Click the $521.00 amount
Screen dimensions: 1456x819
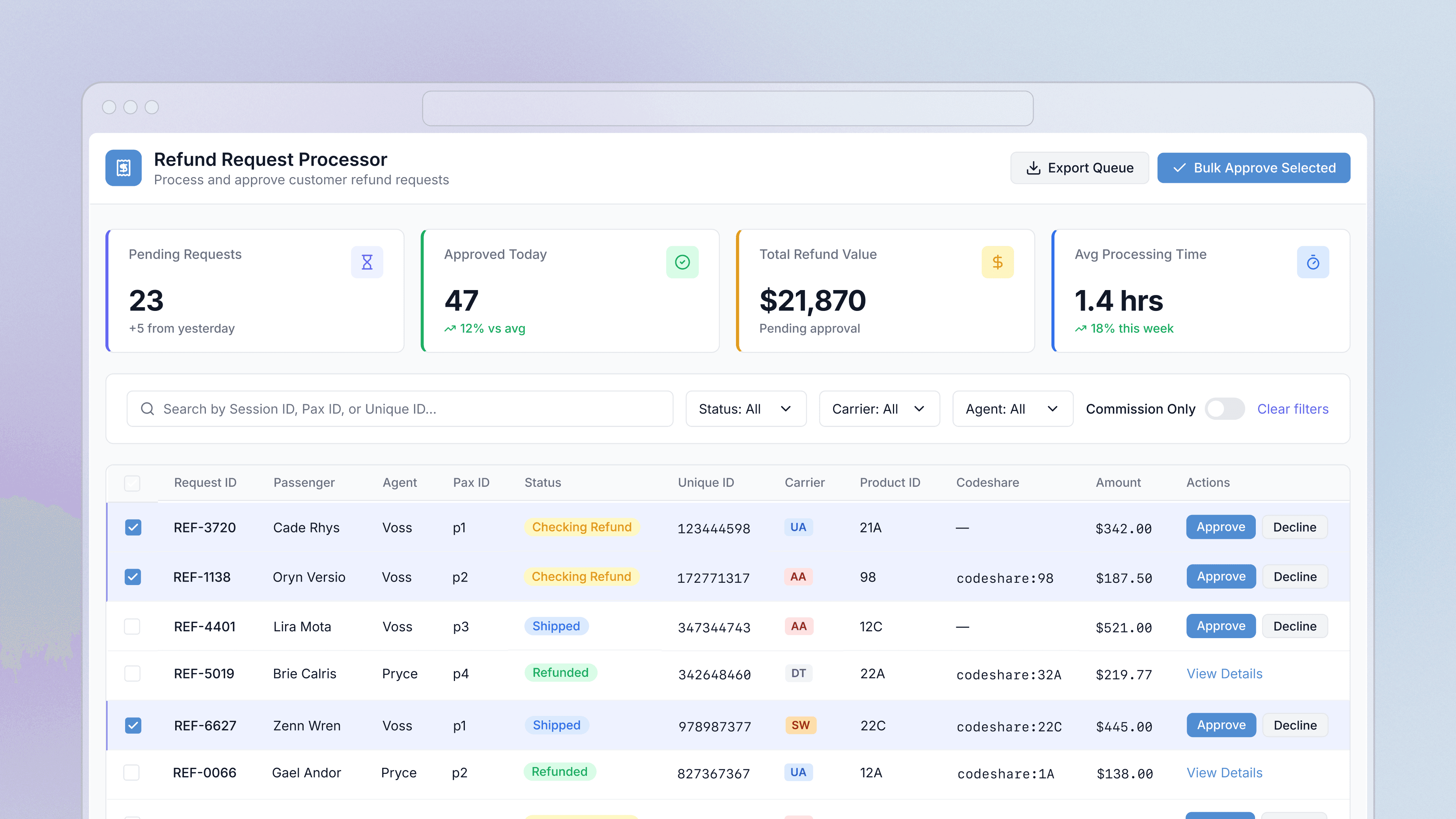[x=1123, y=628]
